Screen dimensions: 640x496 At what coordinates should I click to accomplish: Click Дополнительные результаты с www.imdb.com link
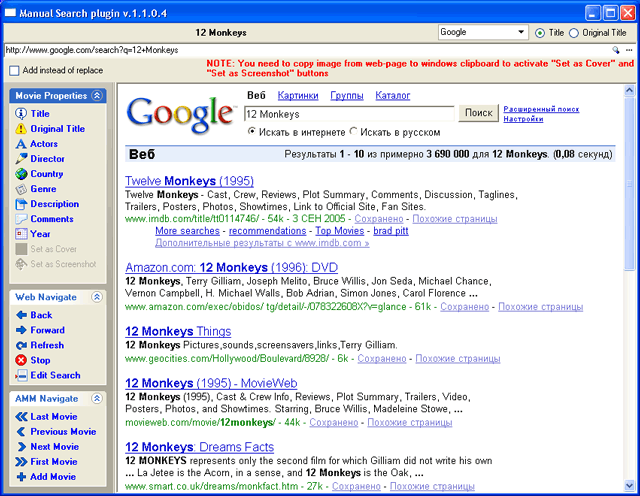pyautogui.click(x=262, y=243)
